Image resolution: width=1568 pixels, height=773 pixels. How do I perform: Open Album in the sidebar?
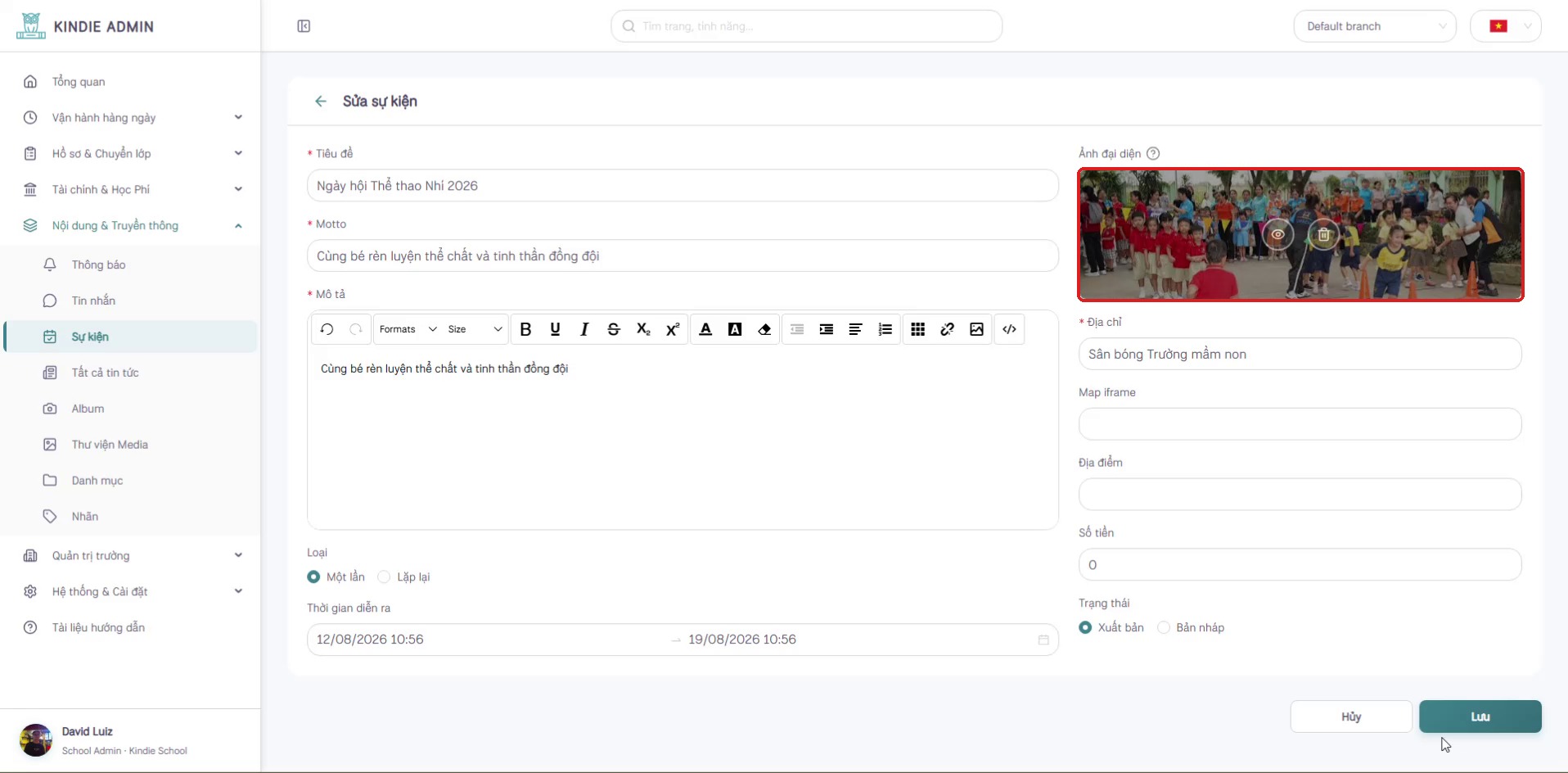click(131, 409)
